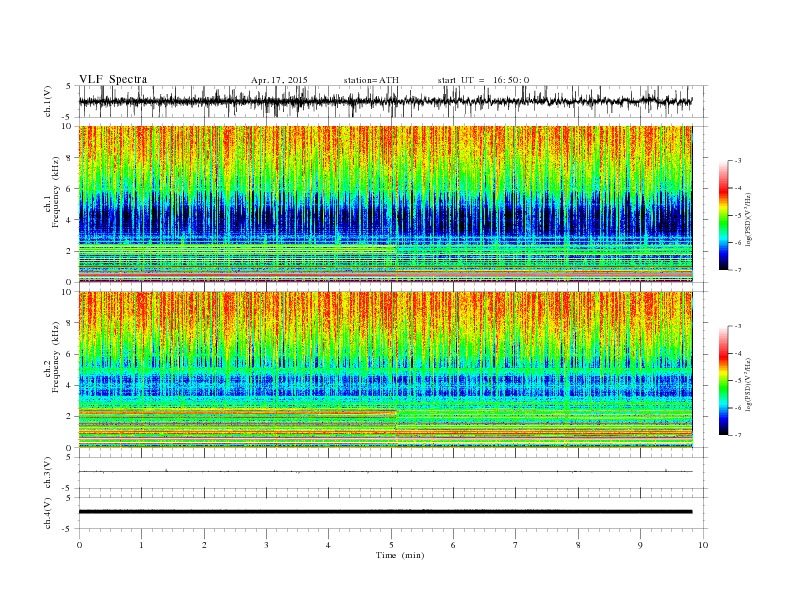792x612 pixels.
Task: Click the "VLF Spectra" plot title
Action: coord(113,79)
